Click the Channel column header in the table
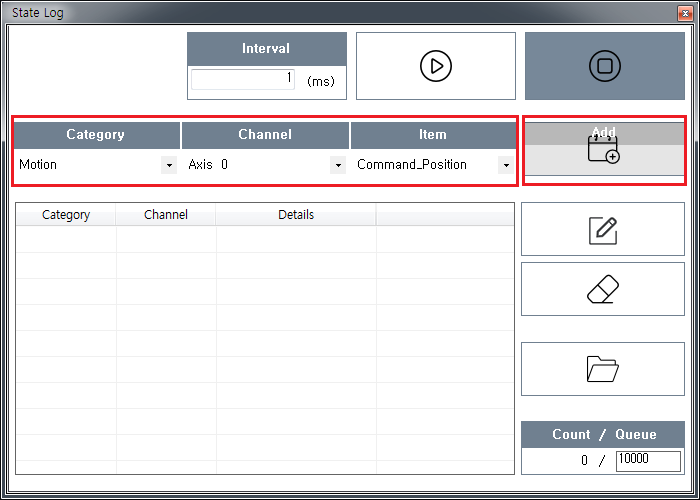This screenshot has width=700, height=500. 166,215
